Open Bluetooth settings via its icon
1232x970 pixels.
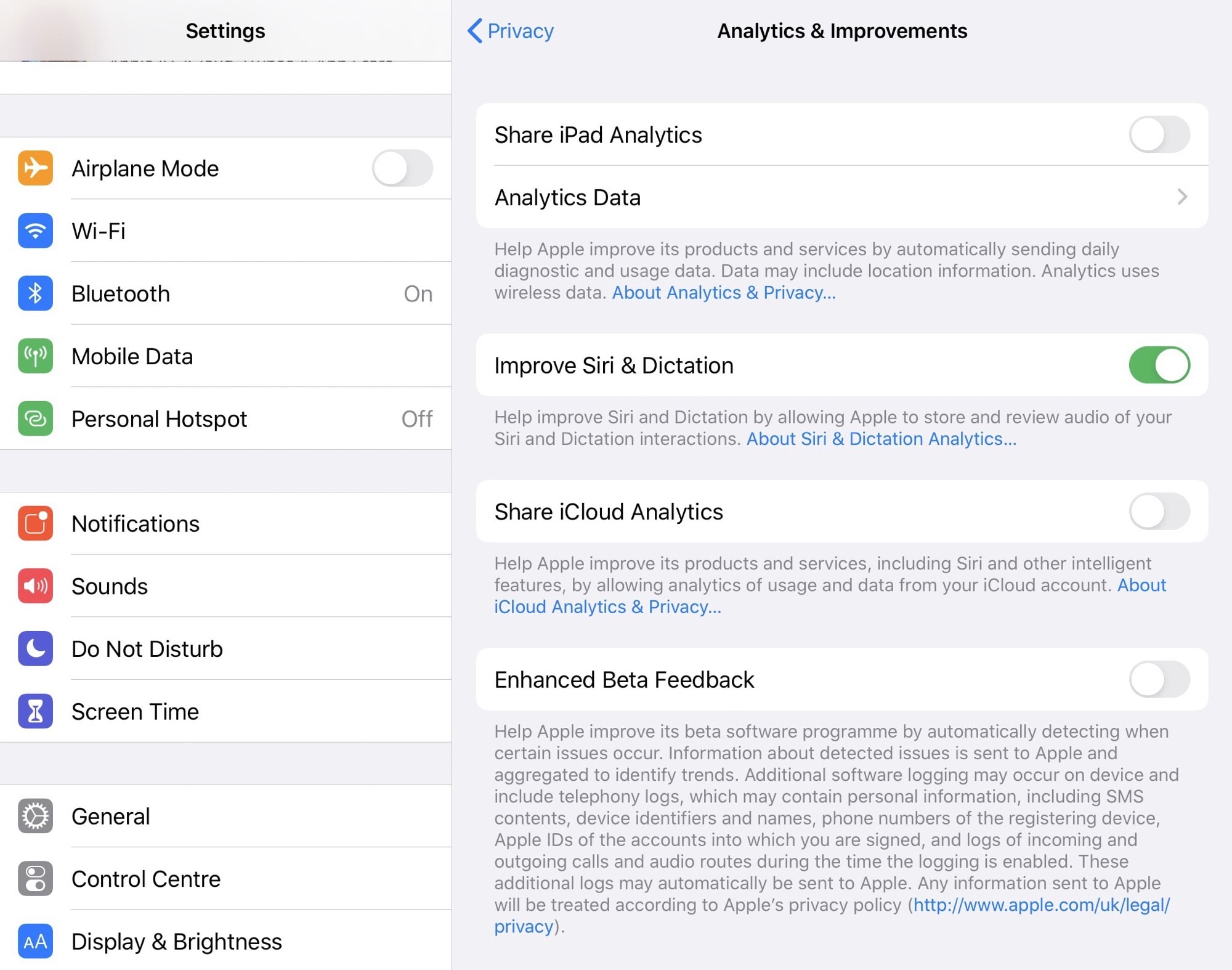(35, 294)
